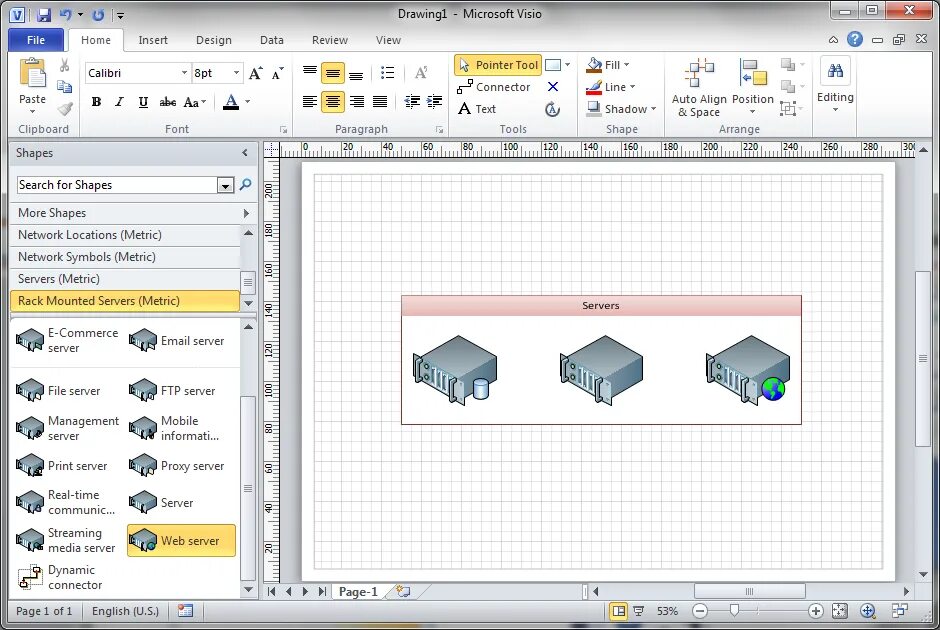Switch to the Design tab

[213, 40]
